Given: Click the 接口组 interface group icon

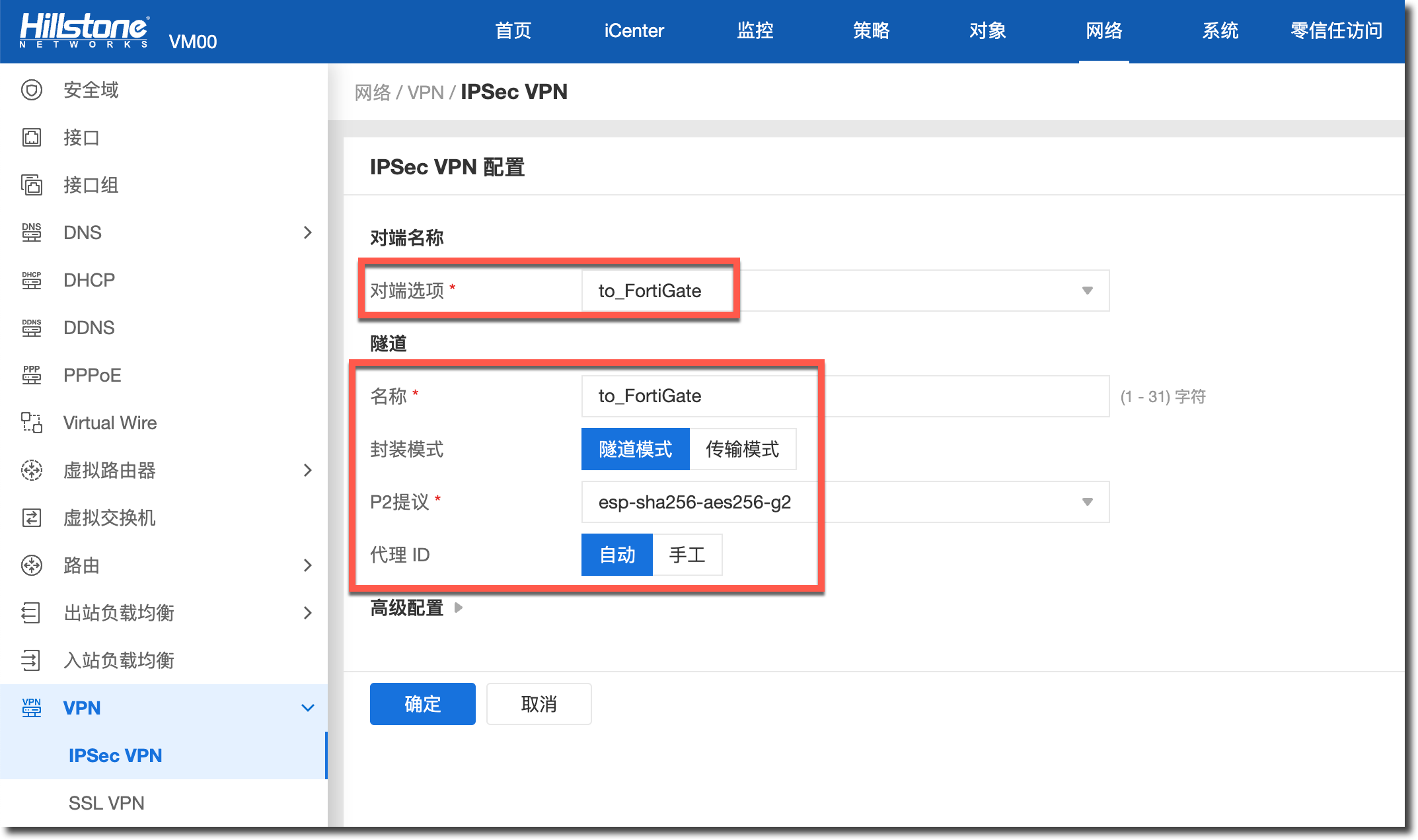Looking at the screenshot, I should [32, 185].
